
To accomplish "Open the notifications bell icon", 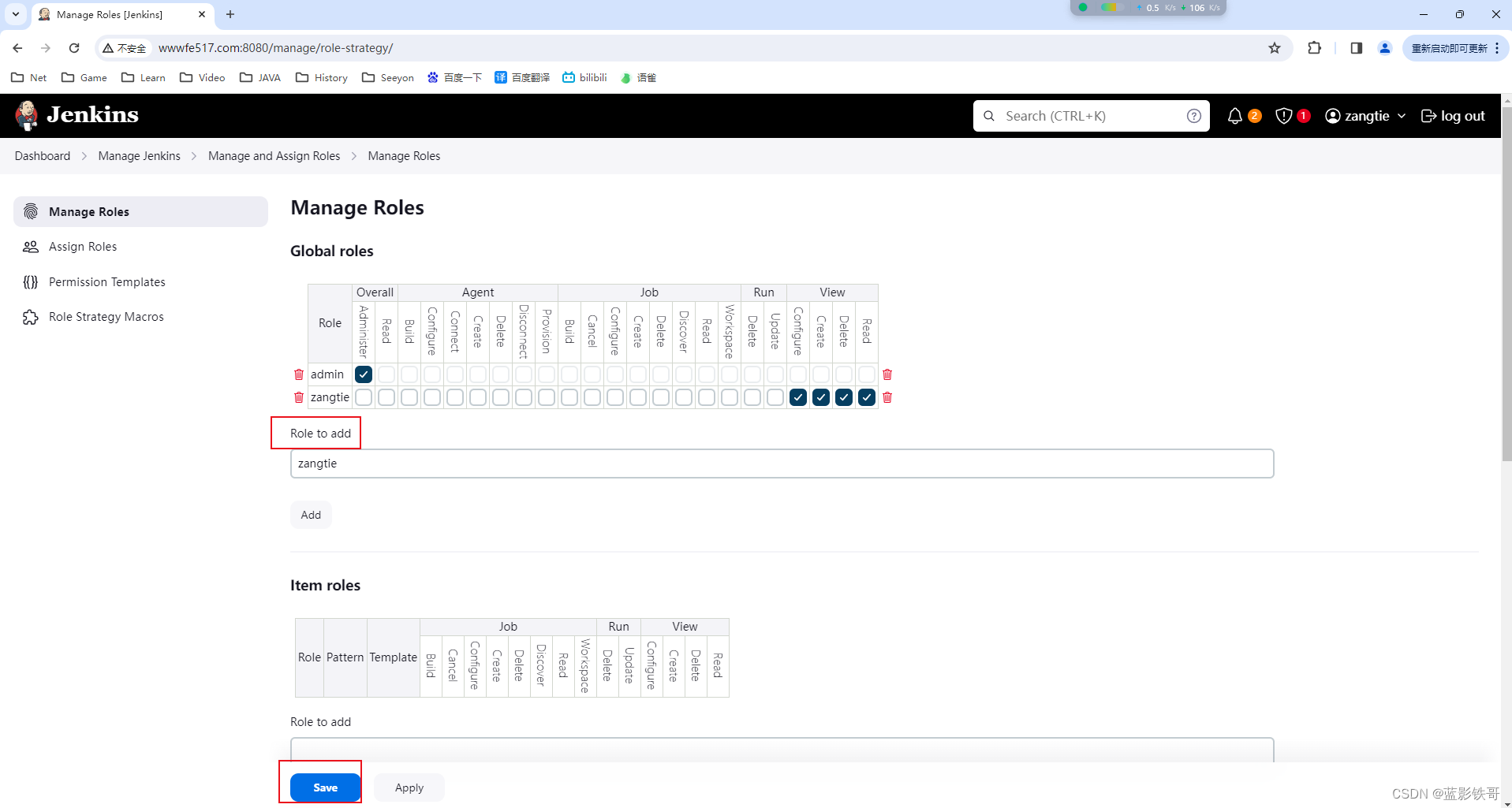I will 1235,116.
